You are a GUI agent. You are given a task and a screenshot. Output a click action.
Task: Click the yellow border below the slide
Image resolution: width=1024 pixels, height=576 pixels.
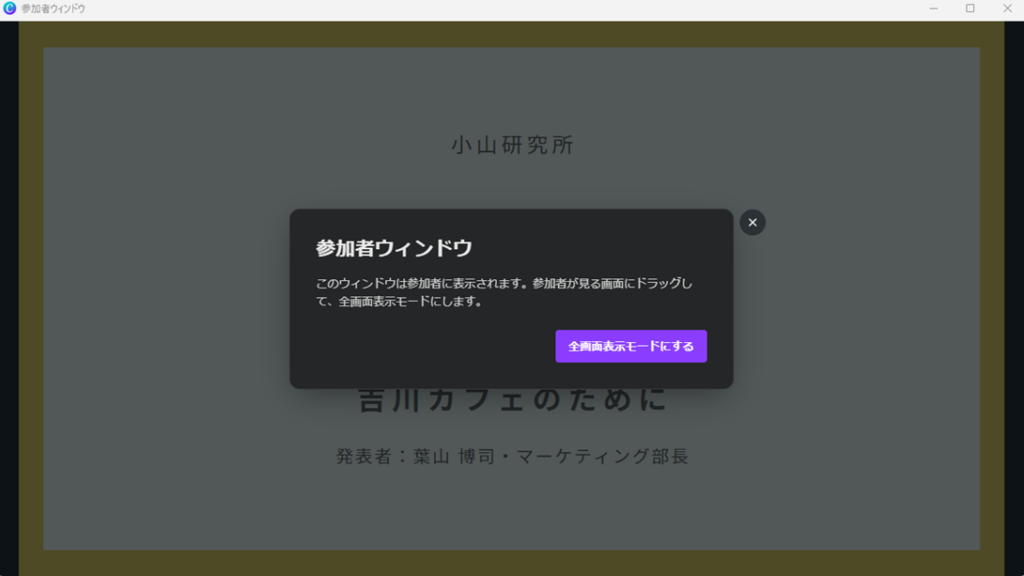tap(512, 562)
